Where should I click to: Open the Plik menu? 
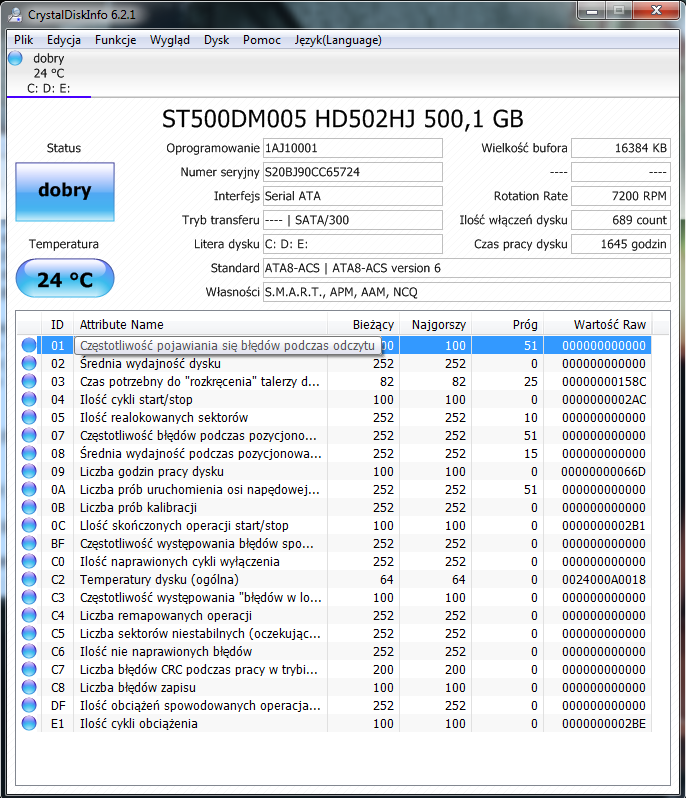pyautogui.click(x=24, y=40)
